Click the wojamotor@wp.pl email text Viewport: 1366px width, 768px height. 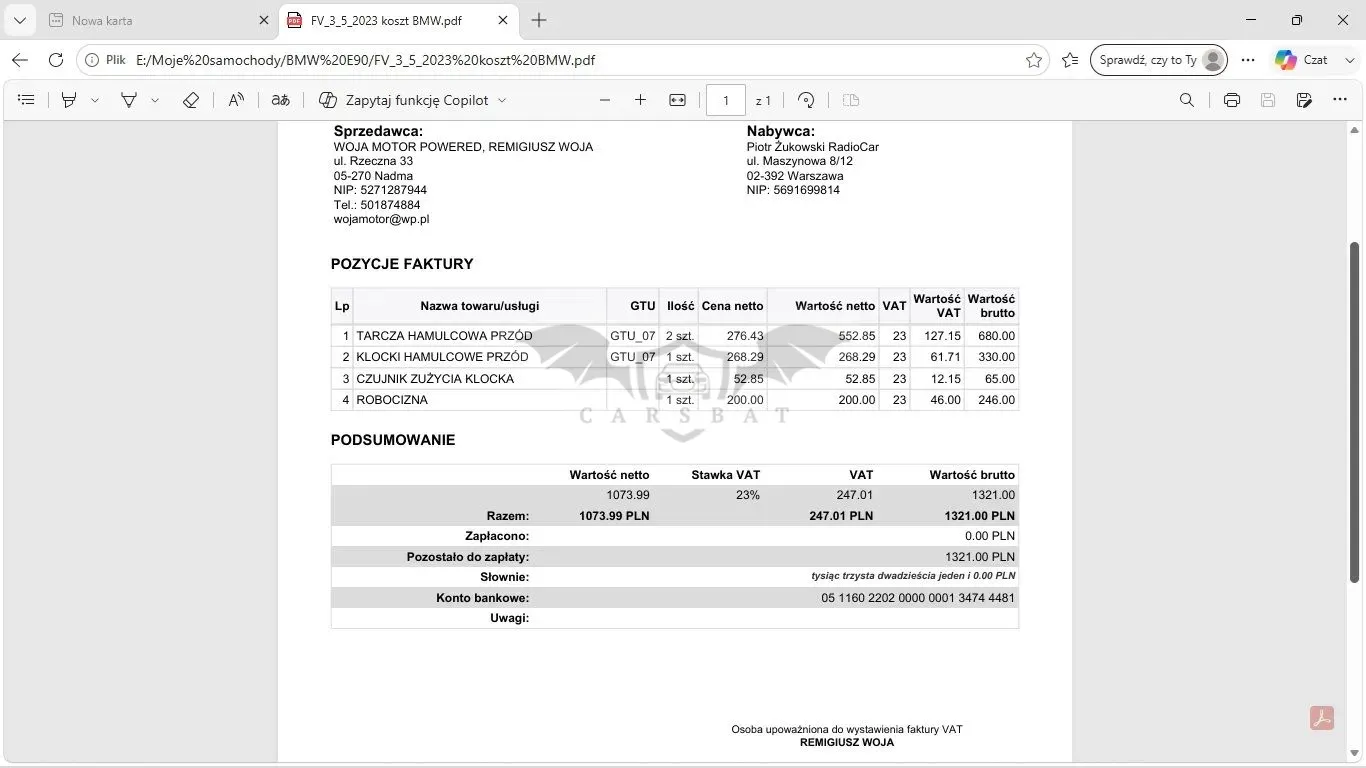click(x=381, y=219)
